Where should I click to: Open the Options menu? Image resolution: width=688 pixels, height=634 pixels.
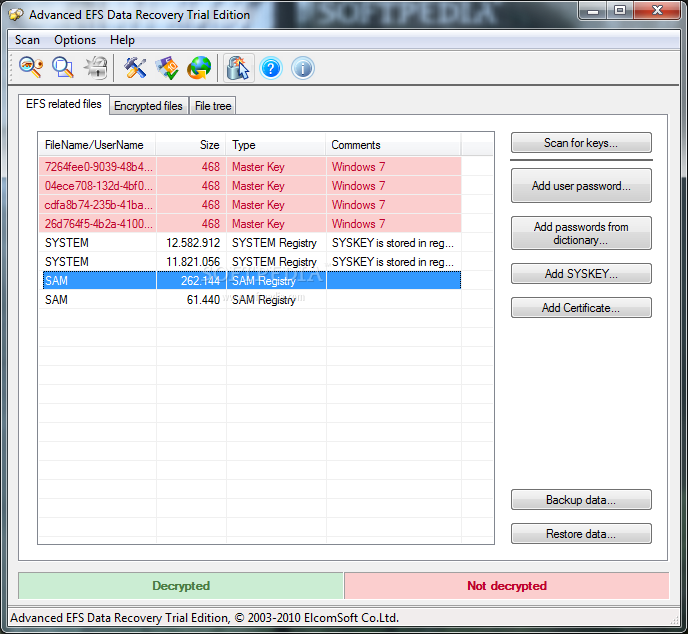(x=75, y=40)
